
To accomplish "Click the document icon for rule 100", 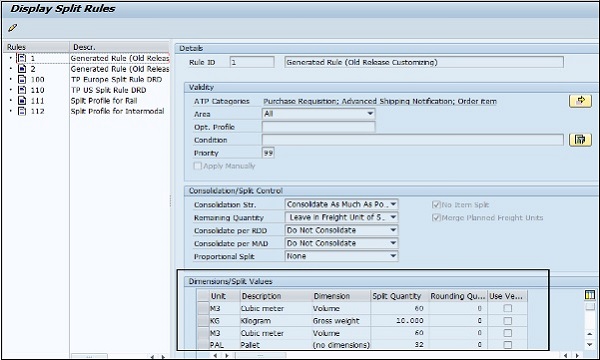I will (22, 79).
